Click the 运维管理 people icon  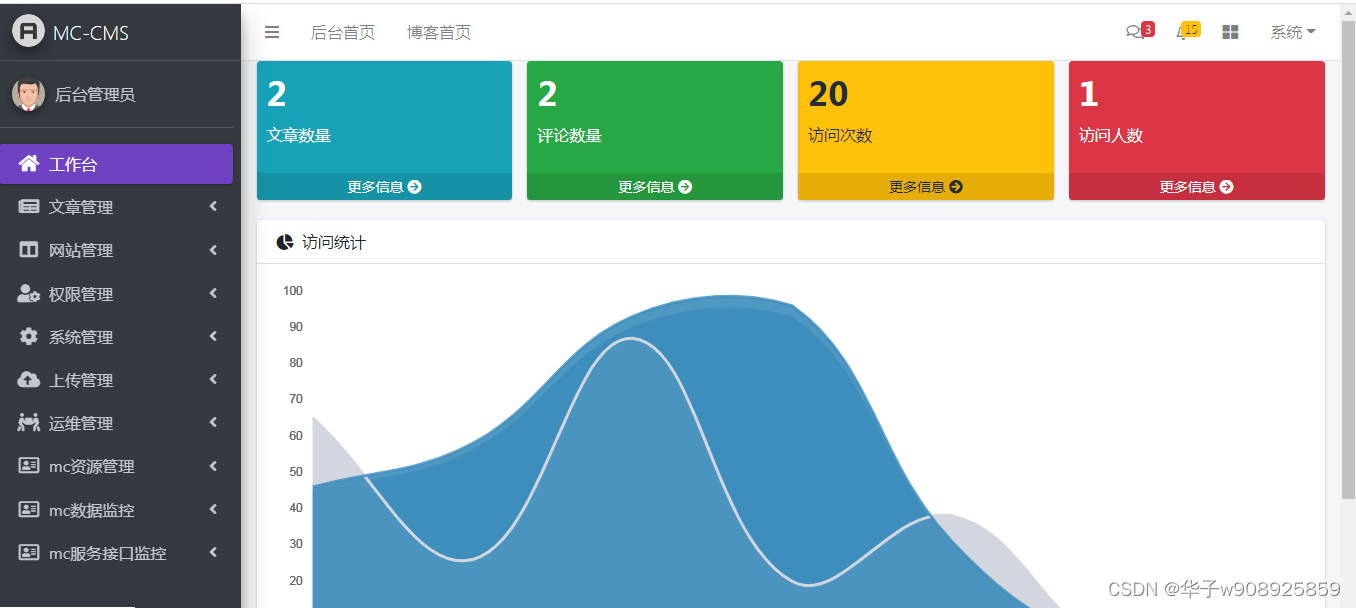click(29, 423)
